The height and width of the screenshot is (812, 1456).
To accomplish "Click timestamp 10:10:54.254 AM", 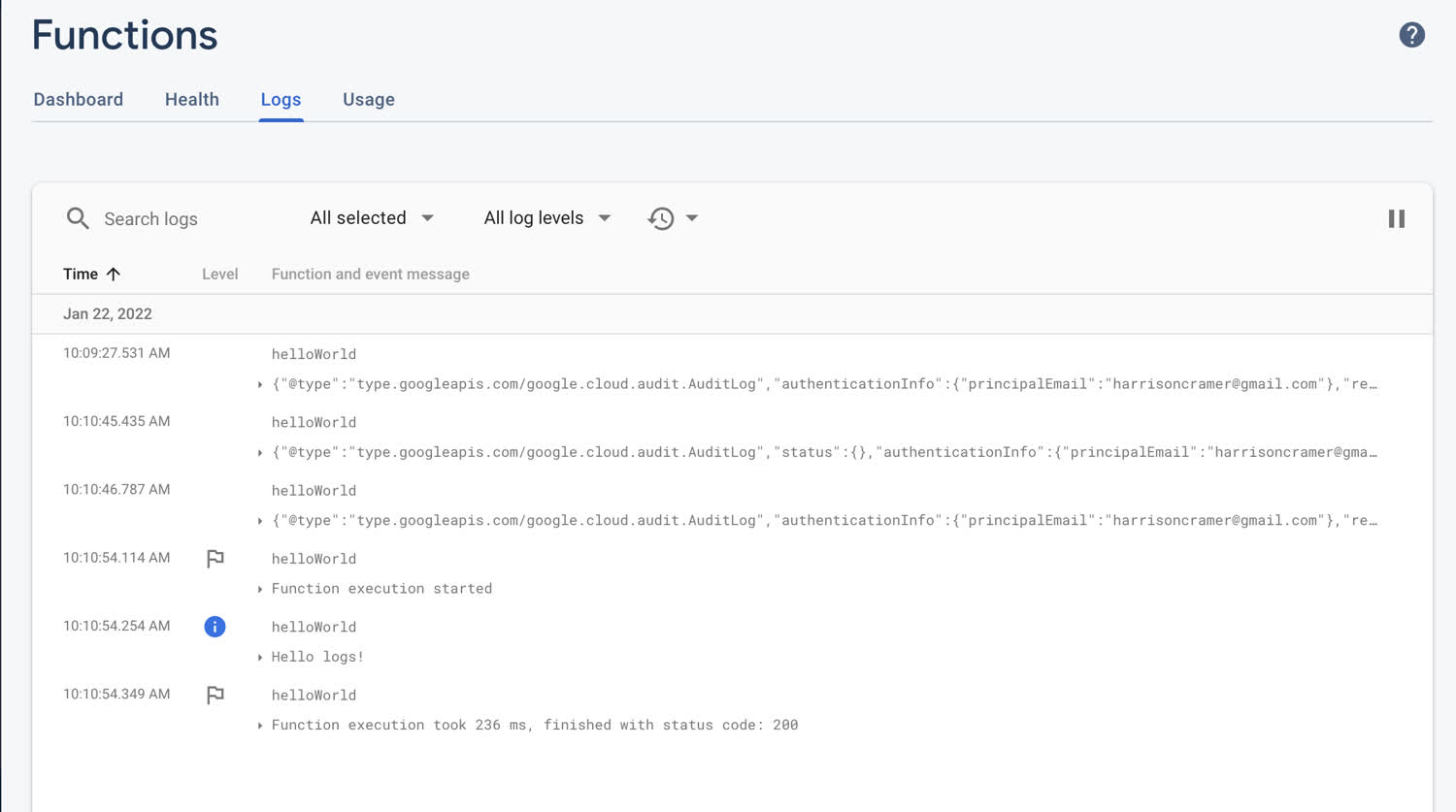I will [x=116, y=626].
